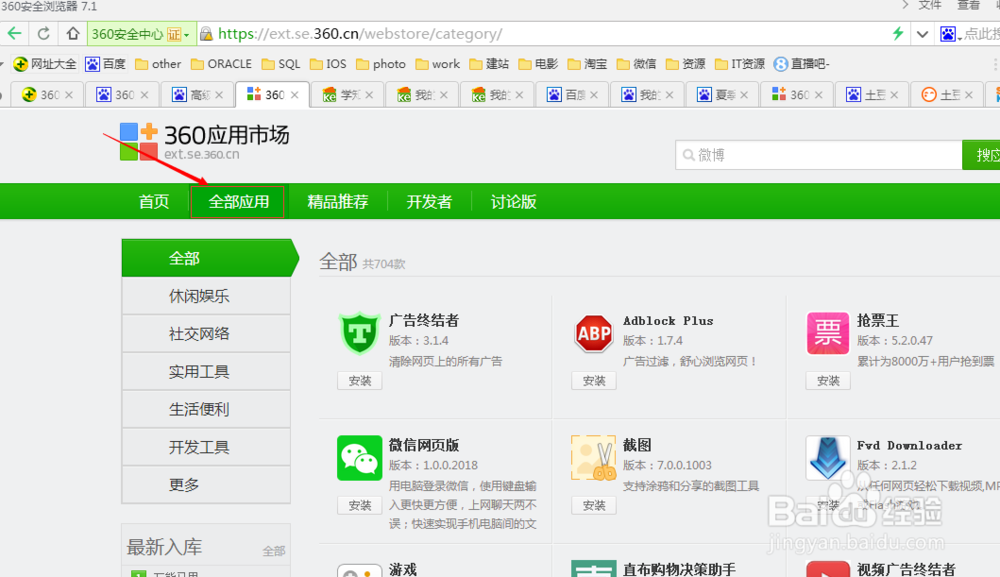Select the 实用工具 category

(206, 371)
